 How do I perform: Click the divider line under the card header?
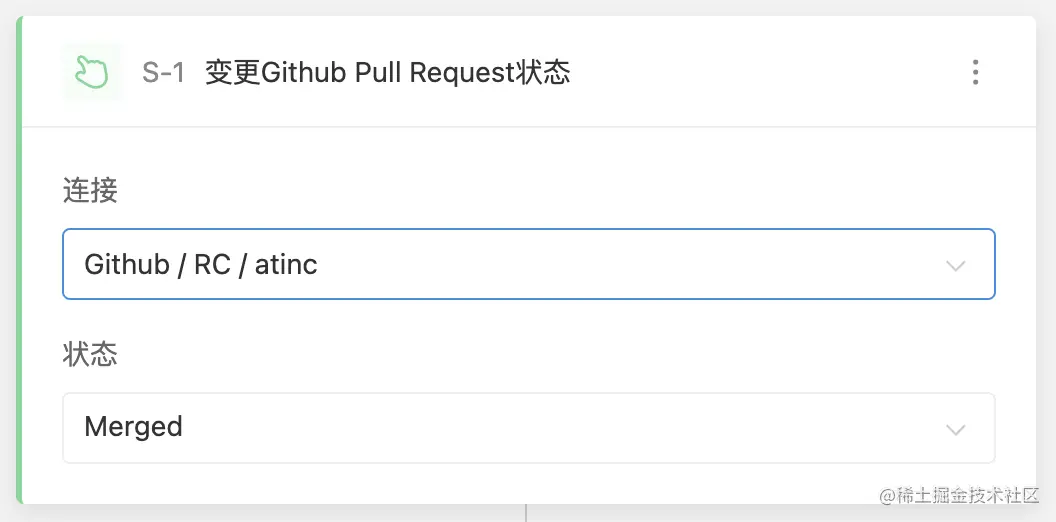point(529,127)
